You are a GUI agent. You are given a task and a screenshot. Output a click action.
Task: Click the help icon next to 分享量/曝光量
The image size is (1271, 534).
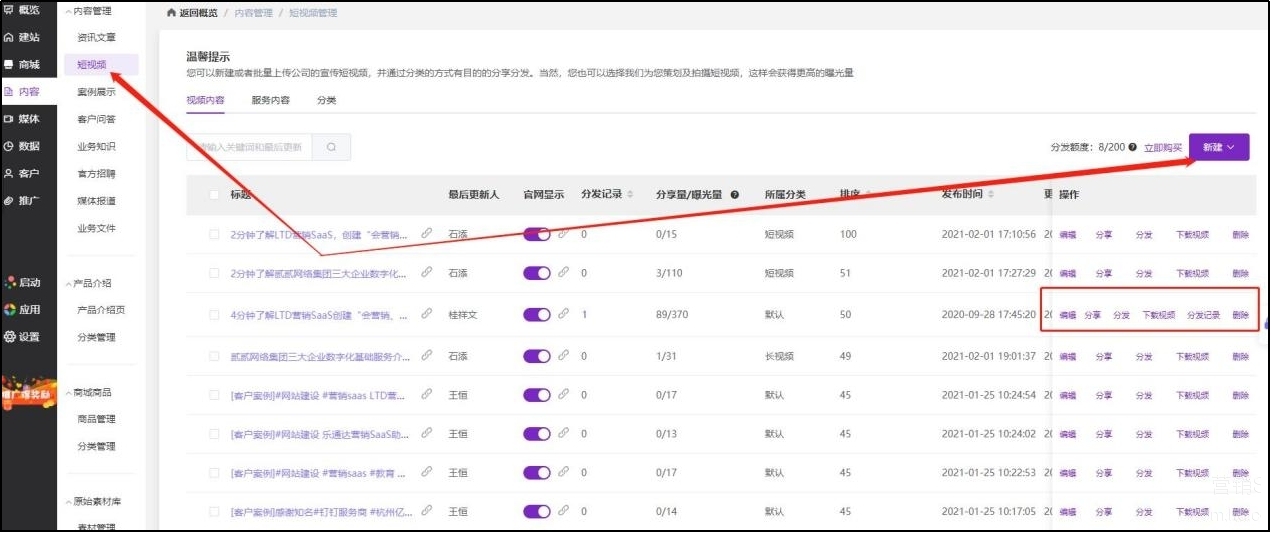pyautogui.click(x=735, y=195)
